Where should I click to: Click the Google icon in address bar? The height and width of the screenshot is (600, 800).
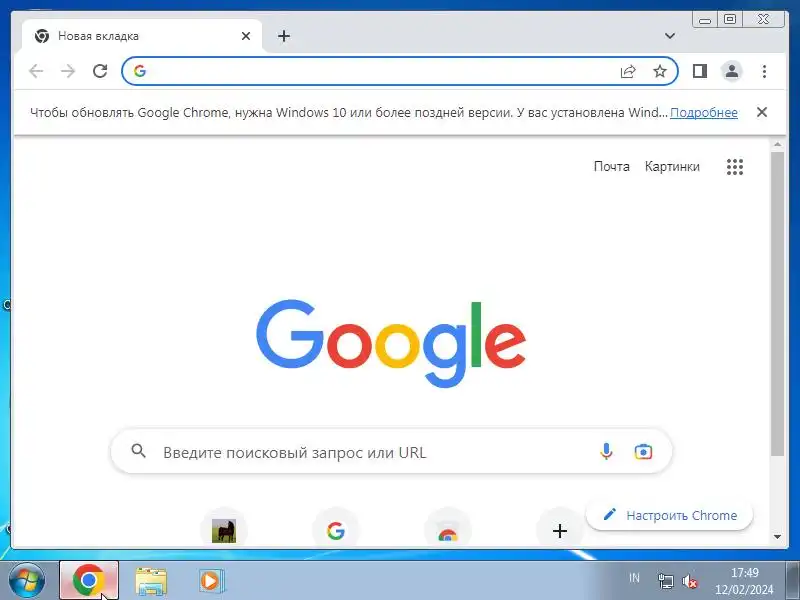pyautogui.click(x=140, y=71)
